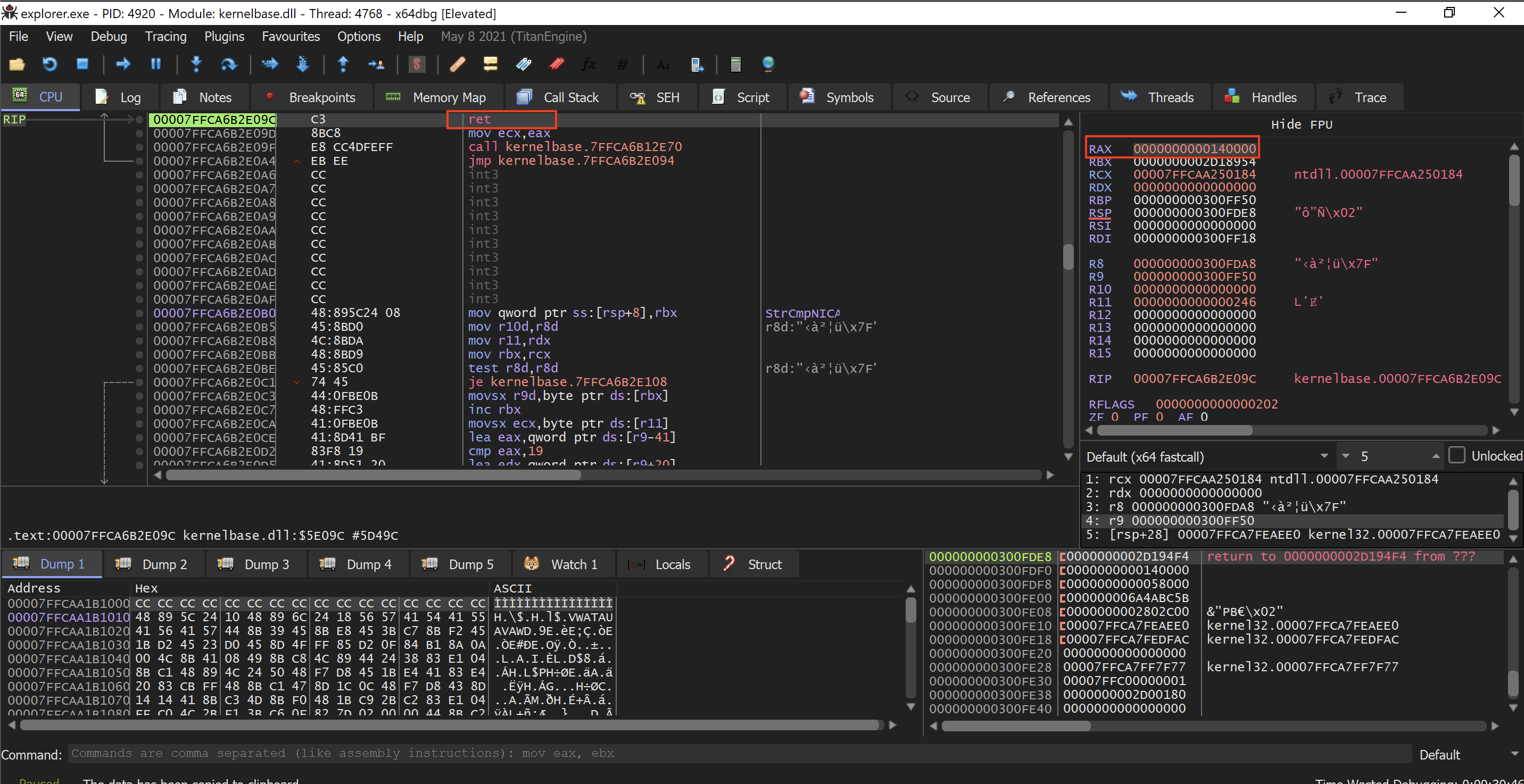The width and height of the screenshot is (1524, 784).
Task: Select the call kernelbase.7FFCA6B12E70 instruction
Action: pos(575,147)
